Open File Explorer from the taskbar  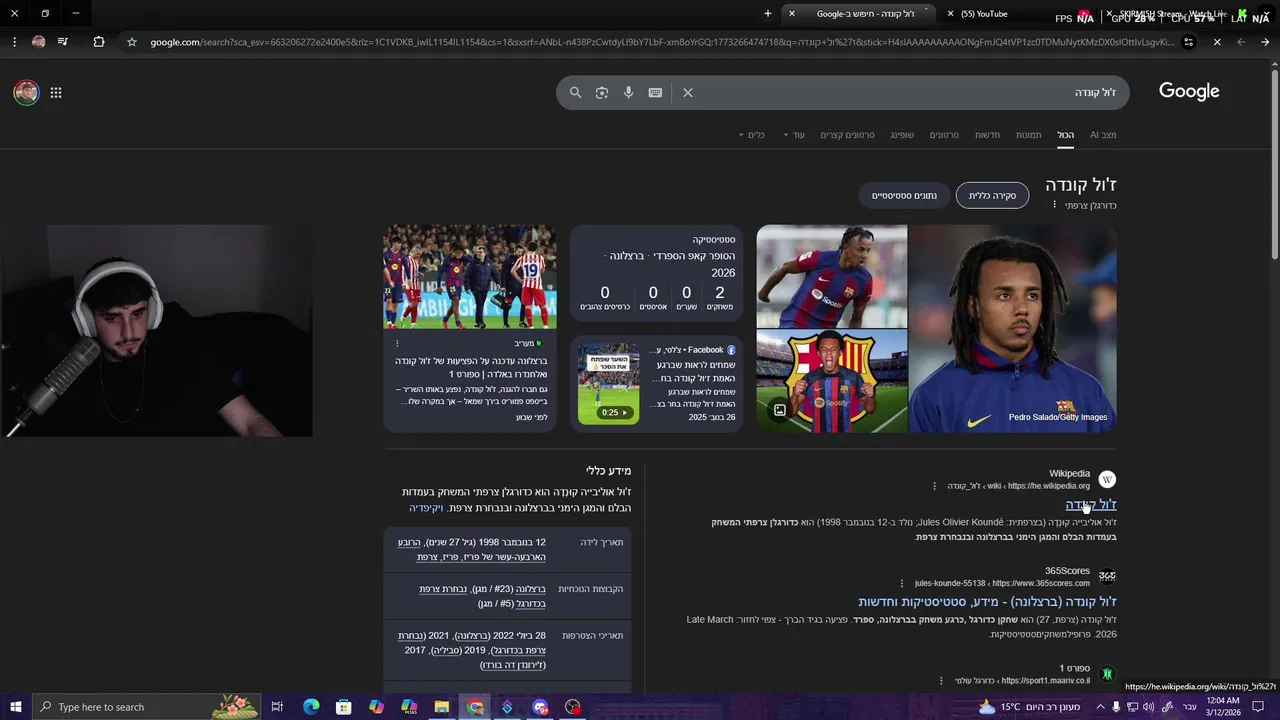(442, 707)
